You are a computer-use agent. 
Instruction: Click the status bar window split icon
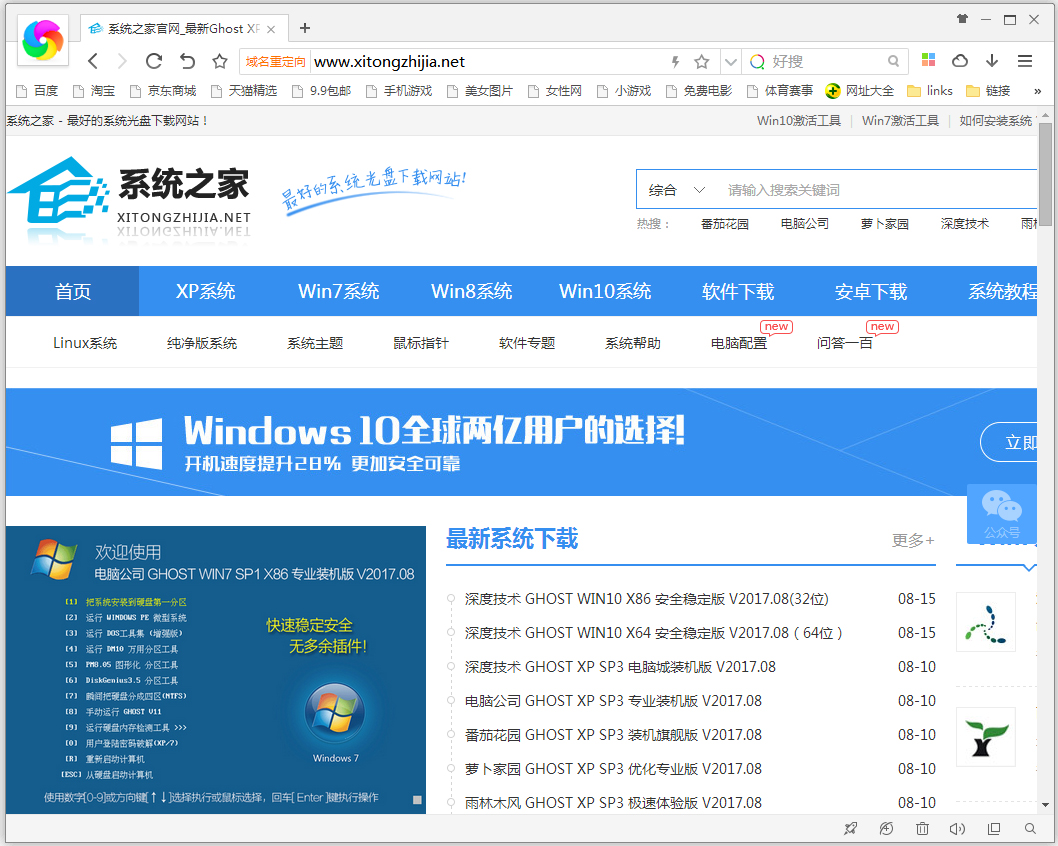coord(994,828)
